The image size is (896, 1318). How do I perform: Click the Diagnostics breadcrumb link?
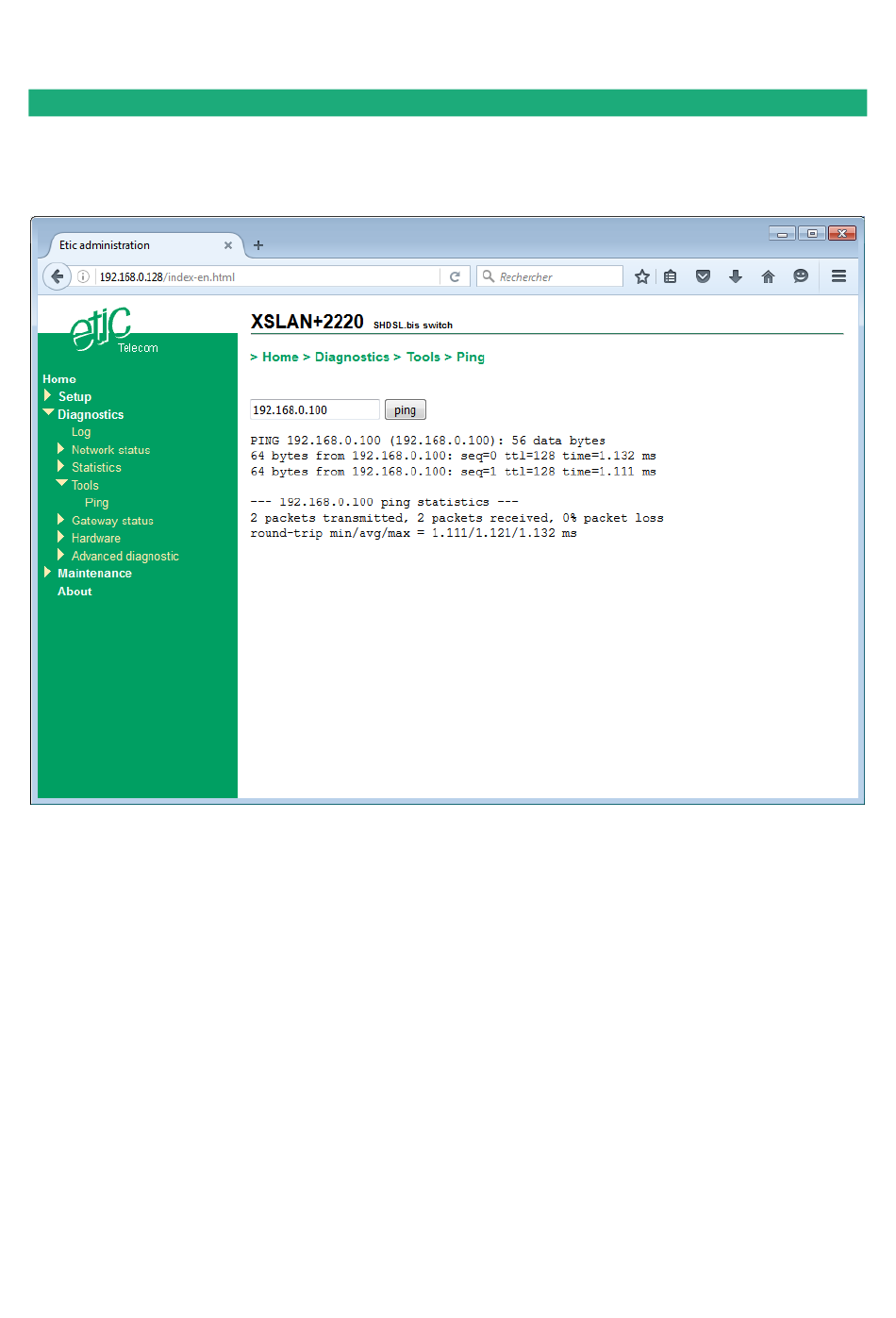tap(352, 357)
